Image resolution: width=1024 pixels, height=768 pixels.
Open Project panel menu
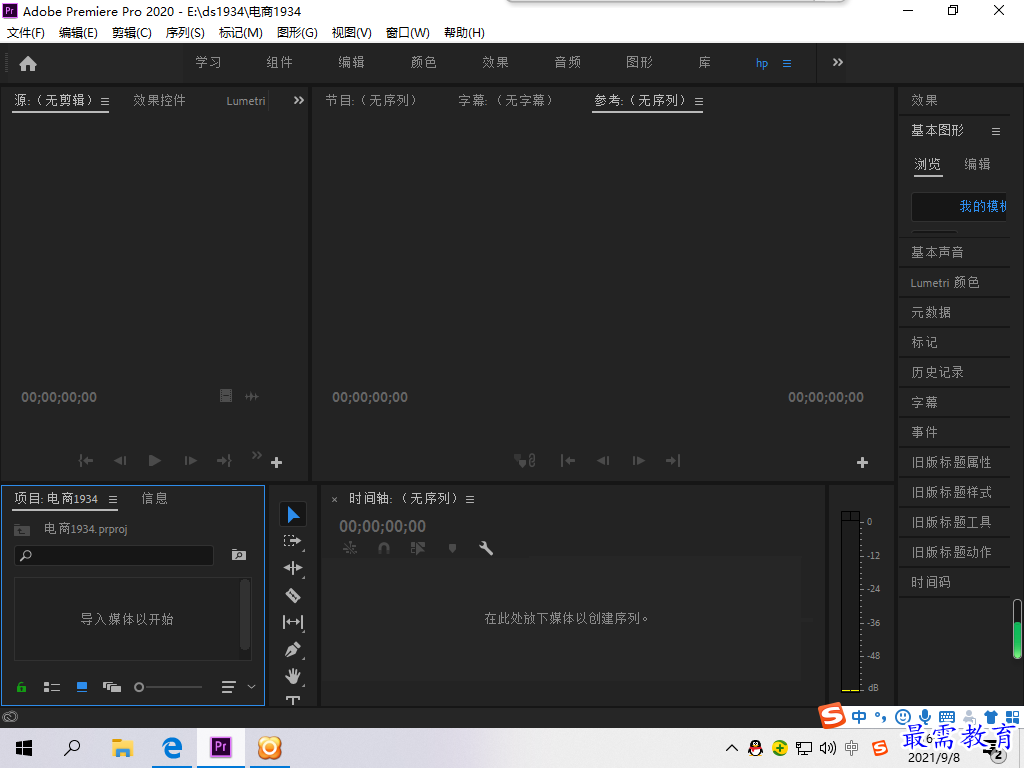point(113,500)
